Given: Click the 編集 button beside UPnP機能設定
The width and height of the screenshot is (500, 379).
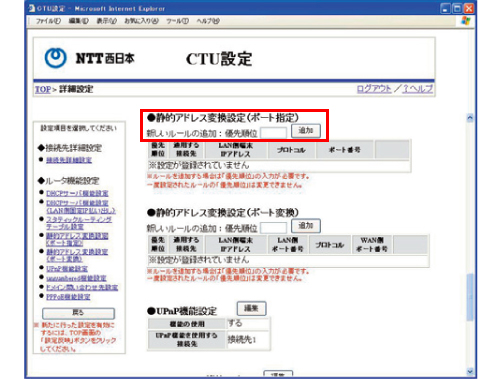Looking at the screenshot, I should 251,308.
